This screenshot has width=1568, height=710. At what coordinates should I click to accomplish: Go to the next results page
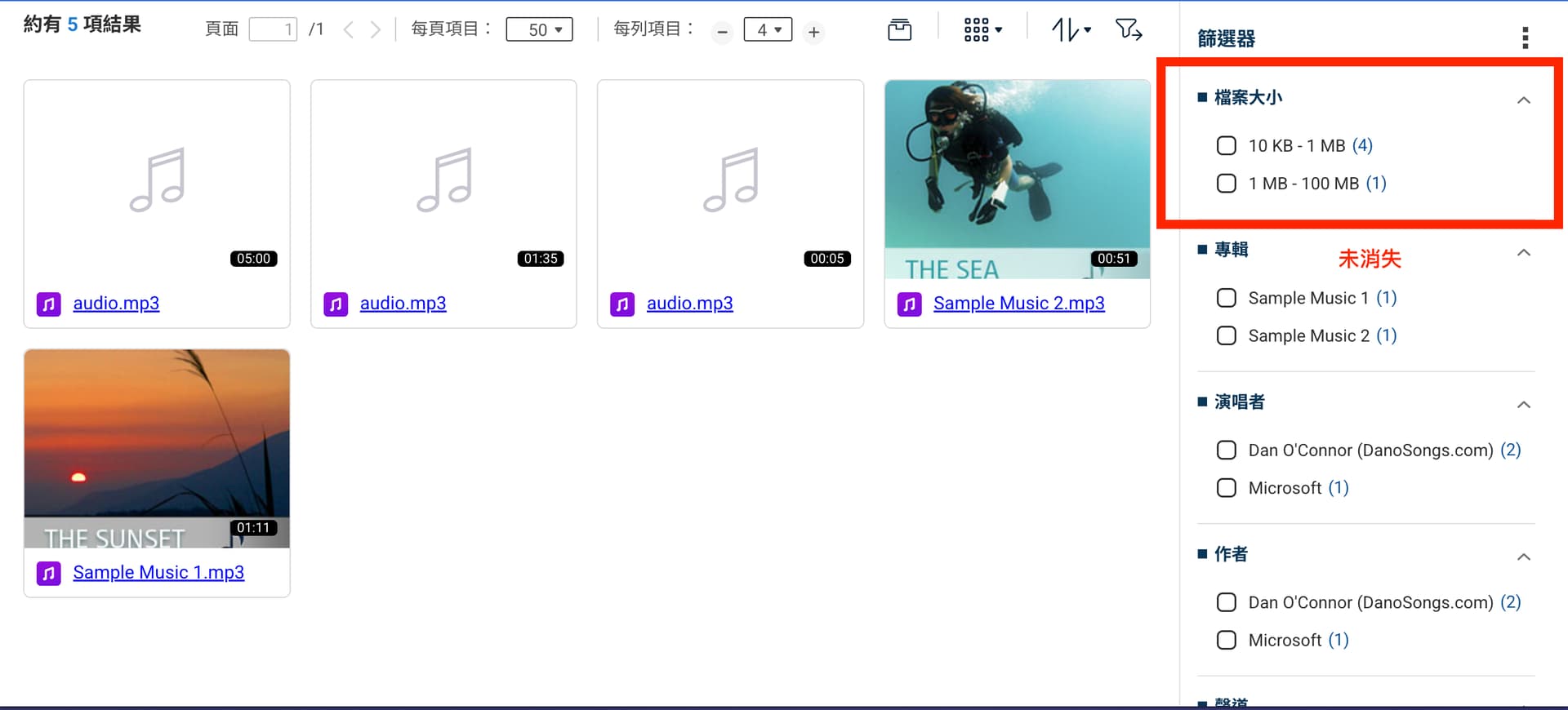pyautogui.click(x=375, y=30)
